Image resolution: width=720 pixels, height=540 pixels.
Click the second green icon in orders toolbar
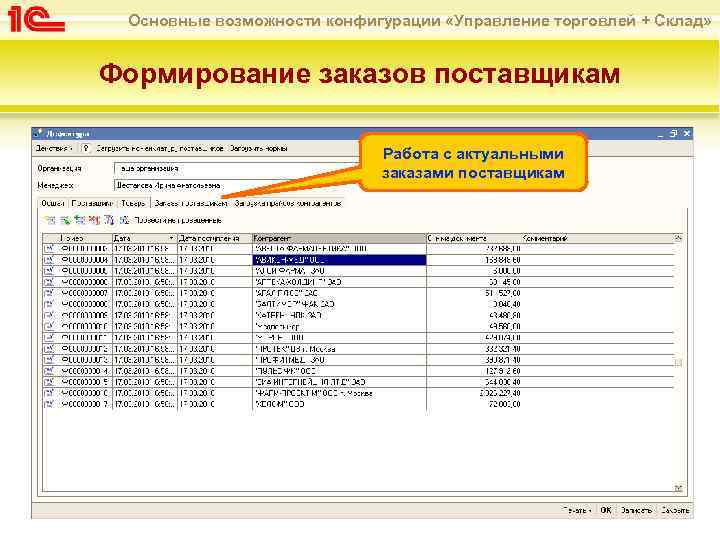point(65,220)
